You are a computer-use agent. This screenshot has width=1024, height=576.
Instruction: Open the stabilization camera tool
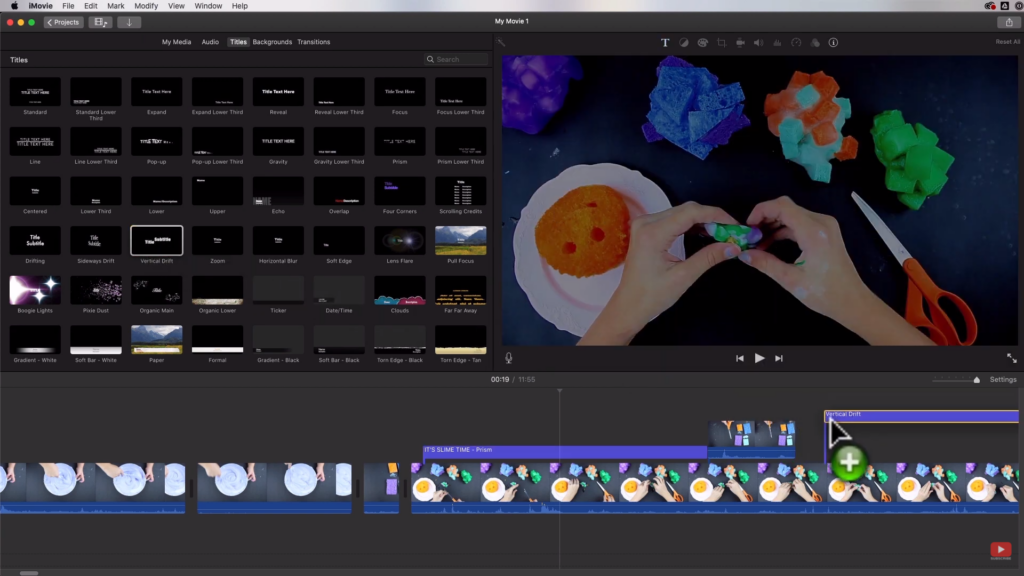740,42
